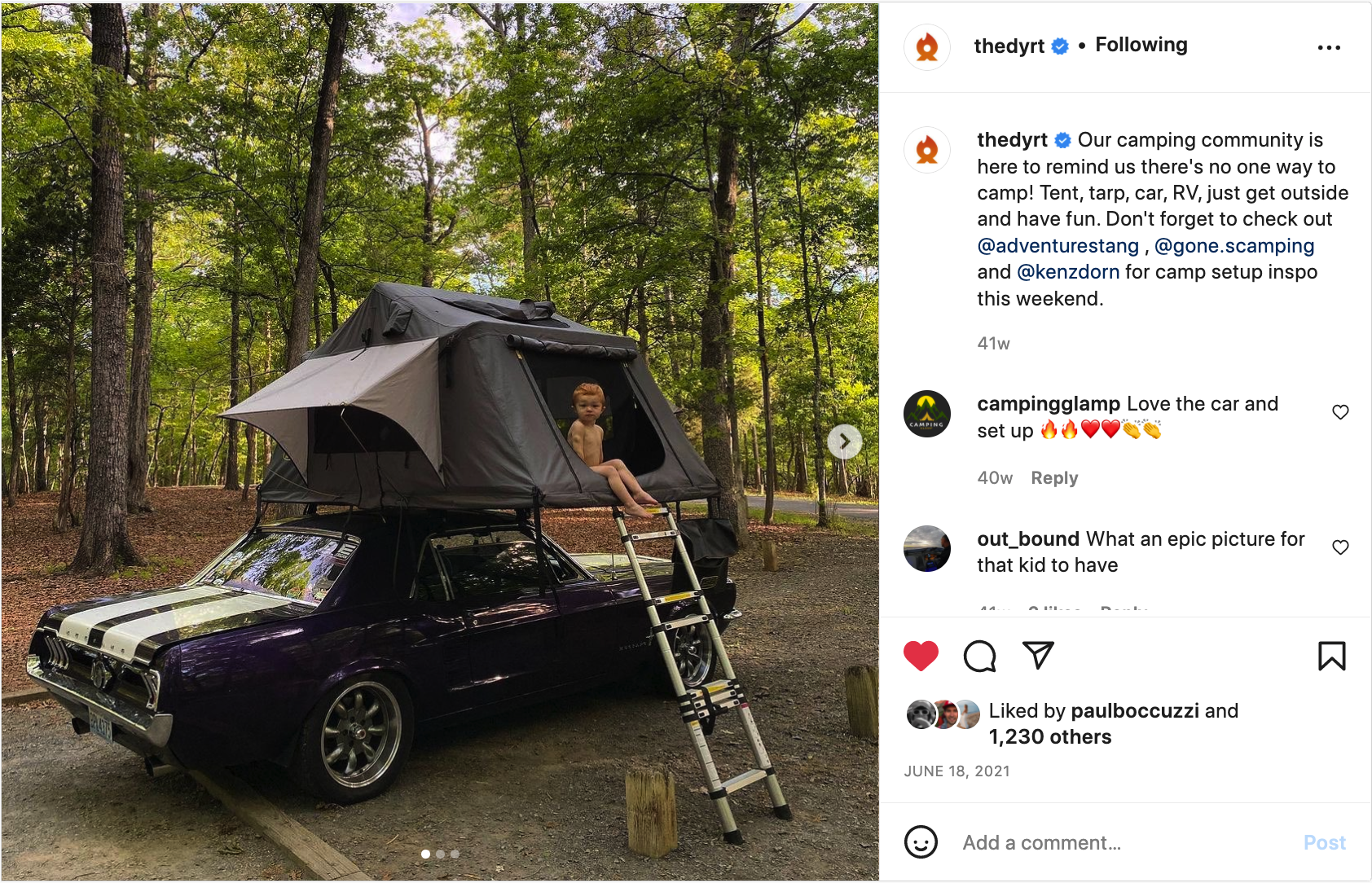Viewport: 1372px width, 883px height.
Task: Like the campingglamp comment
Action: coord(1340,412)
